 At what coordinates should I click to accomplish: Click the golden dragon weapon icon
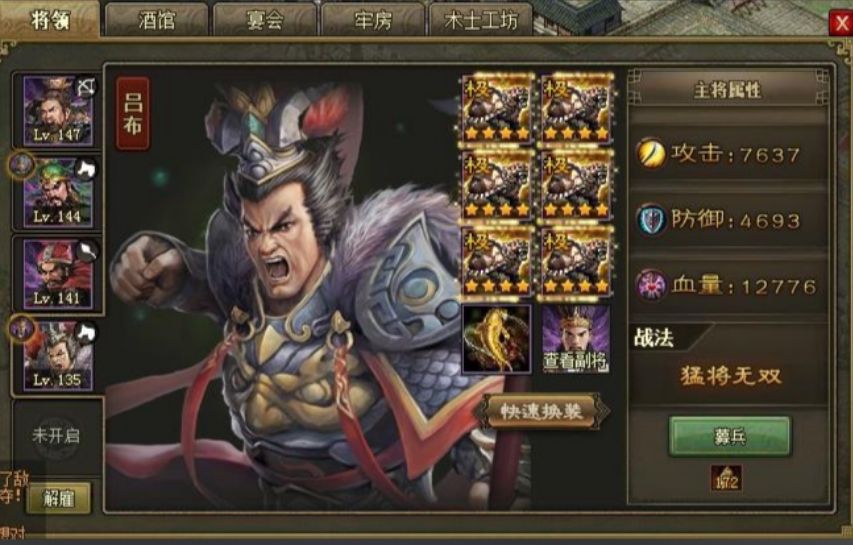point(497,339)
